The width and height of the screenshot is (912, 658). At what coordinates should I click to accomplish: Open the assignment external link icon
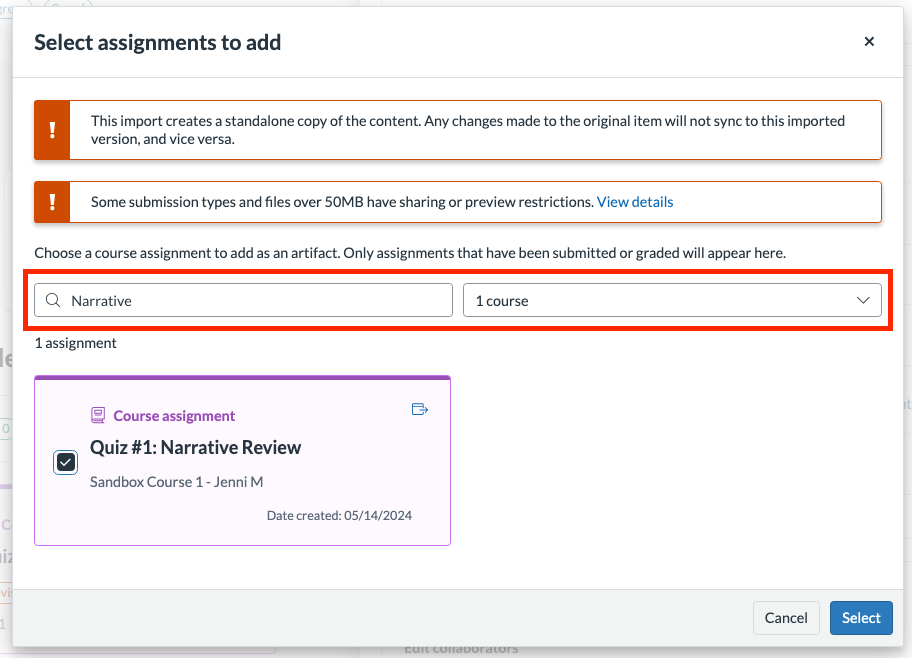click(419, 410)
